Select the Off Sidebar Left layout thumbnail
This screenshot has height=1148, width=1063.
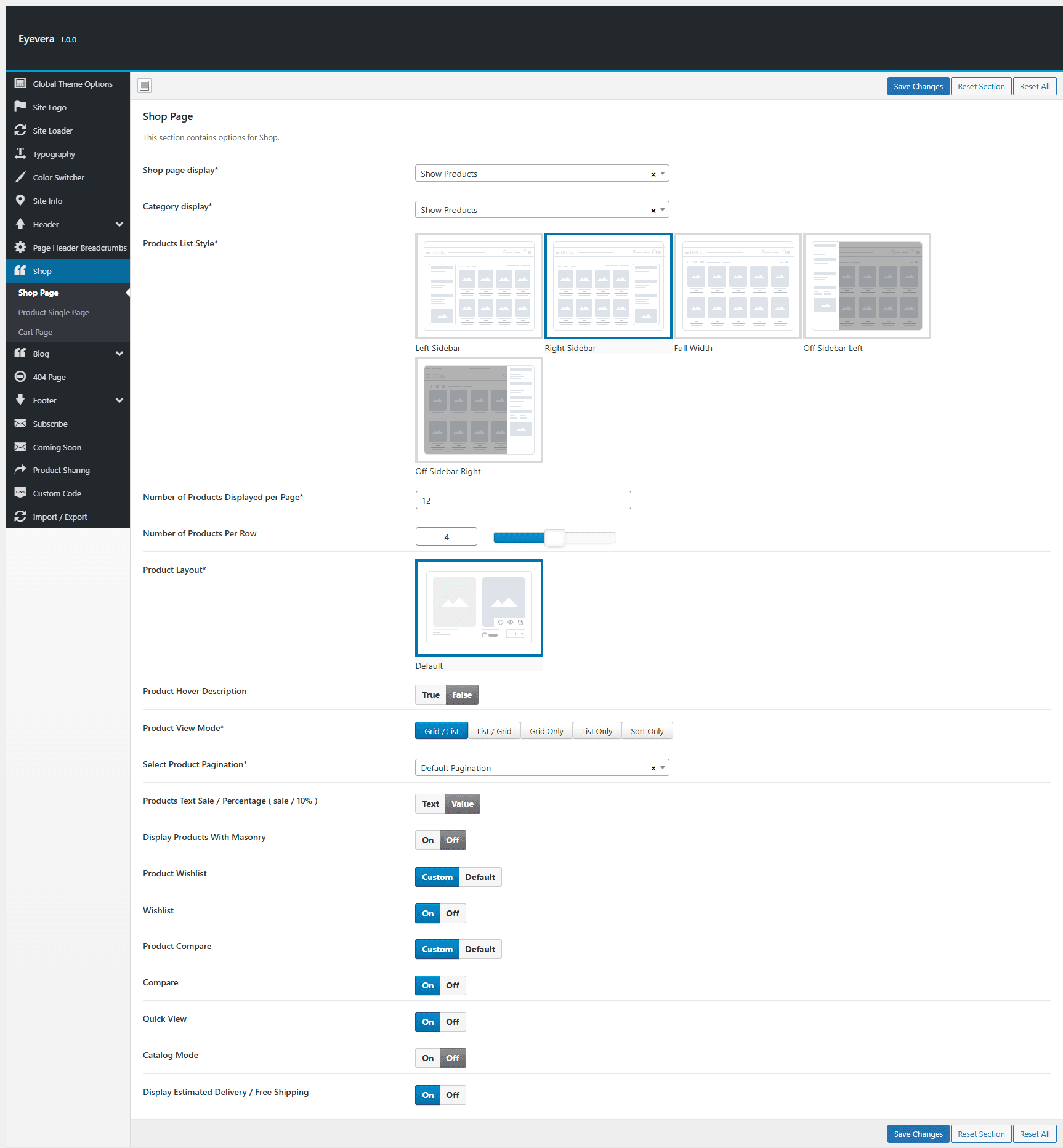[x=867, y=286]
